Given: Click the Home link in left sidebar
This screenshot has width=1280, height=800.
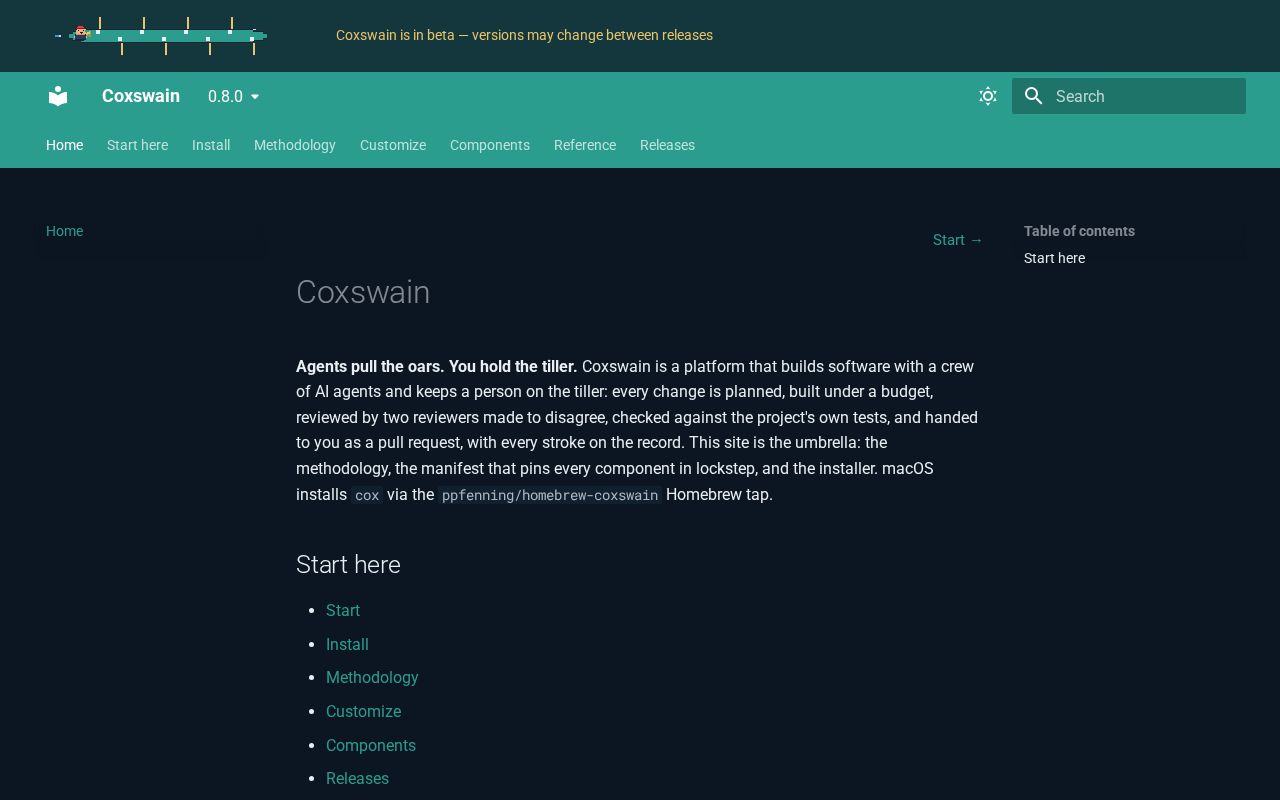Looking at the screenshot, I should [65, 231].
